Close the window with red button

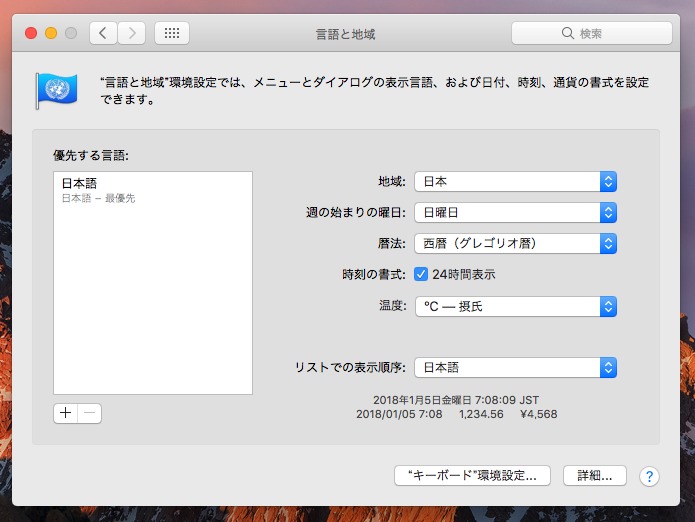(31, 33)
